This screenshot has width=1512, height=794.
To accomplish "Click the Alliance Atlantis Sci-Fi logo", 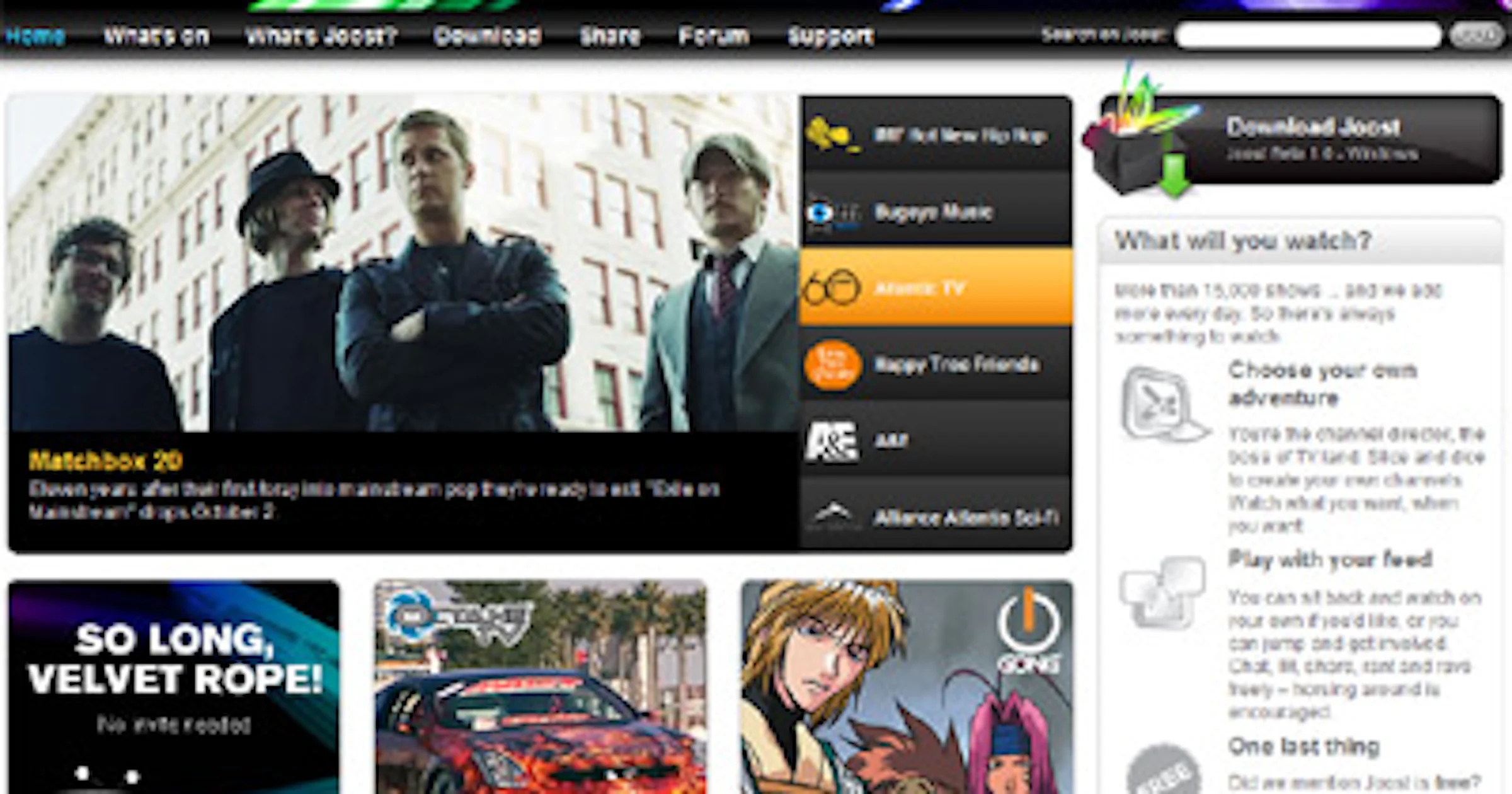I will pos(833,516).
